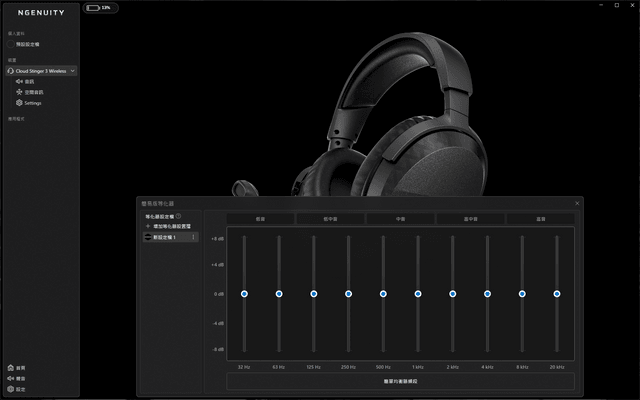Click the '-8 dB' scale label
640x400 pixels.
218,349
